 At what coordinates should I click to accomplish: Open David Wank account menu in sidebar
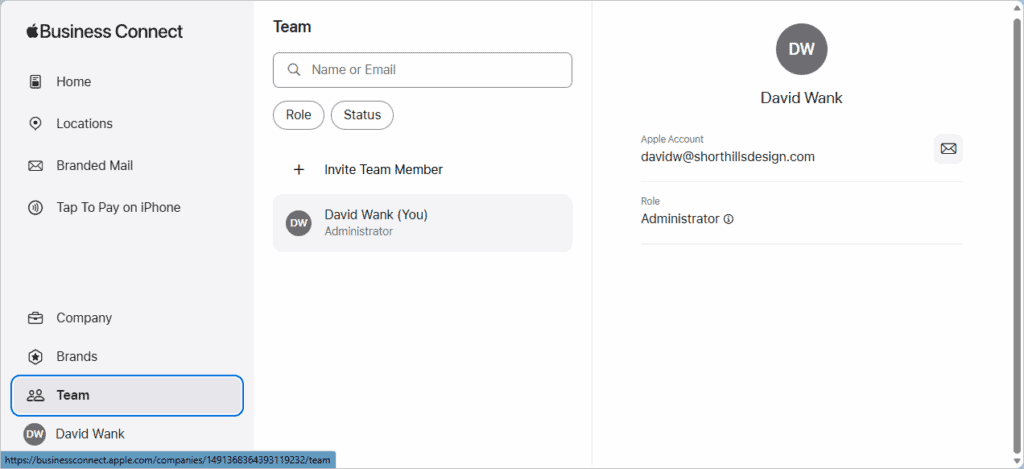point(90,434)
